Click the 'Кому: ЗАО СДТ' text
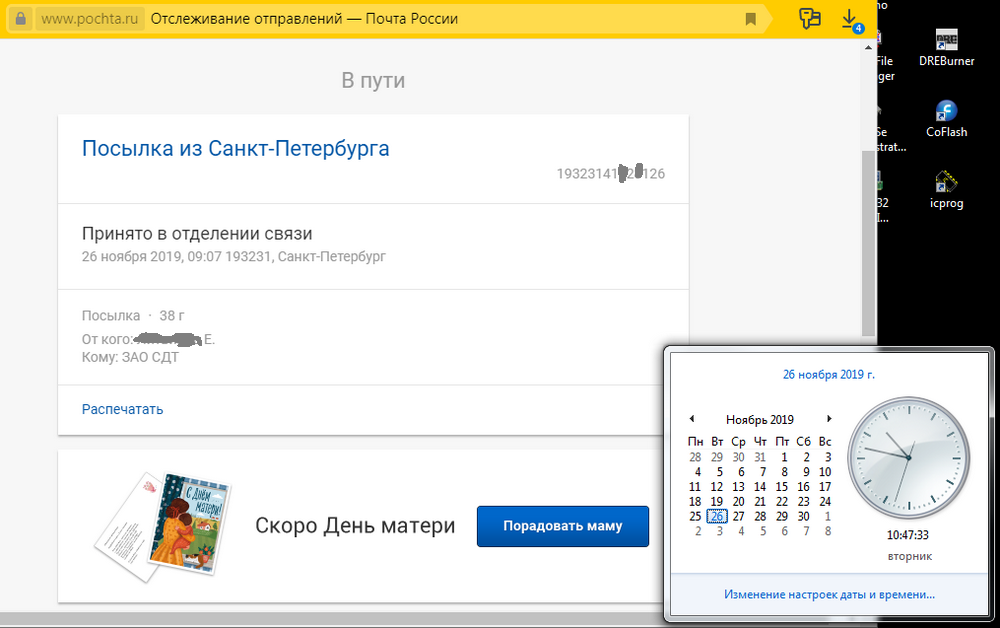1000x628 pixels. click(x=130, y=357)
